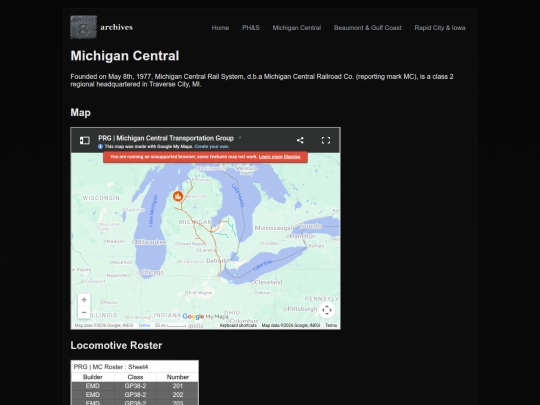This screenshot has width=540, height=405.
Task: Star the map next to its title
Action: [x=240, y=138]
